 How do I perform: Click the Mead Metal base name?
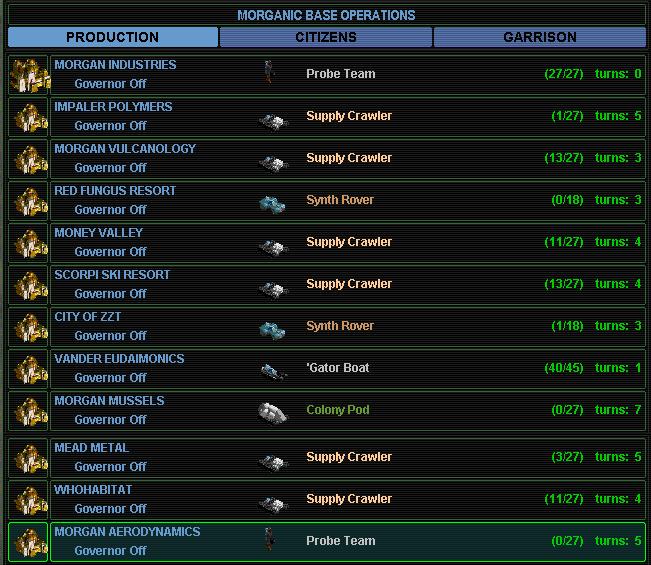coord(91,448)
